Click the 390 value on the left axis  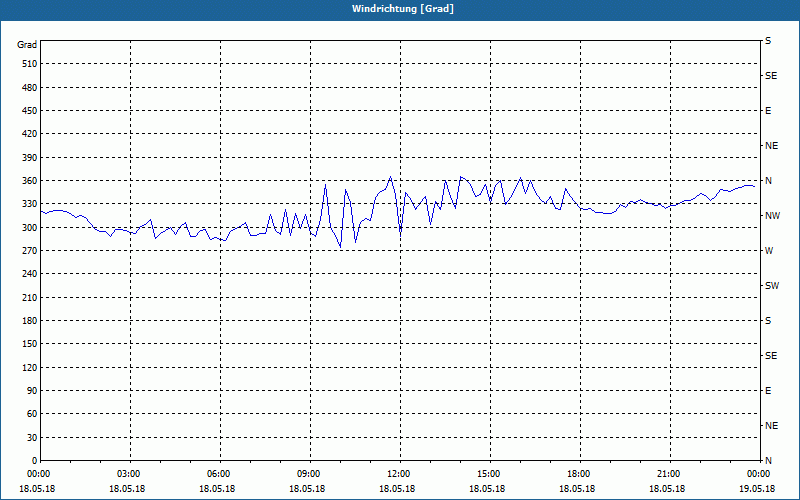tap(30, 157)
